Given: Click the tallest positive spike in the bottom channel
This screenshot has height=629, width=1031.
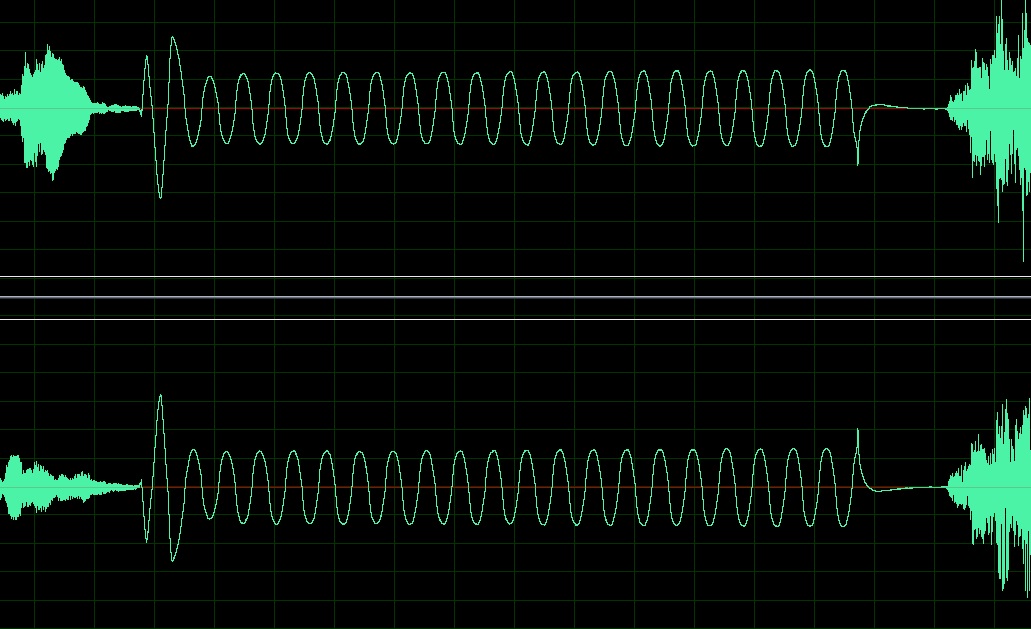Looking at the screenshot, I should coord(160,397).
